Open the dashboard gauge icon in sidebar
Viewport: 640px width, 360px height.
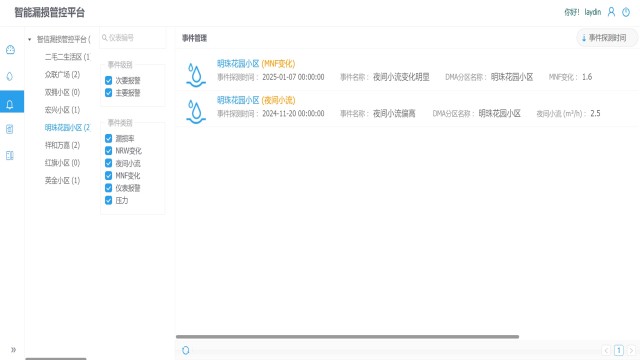[11, 50]
